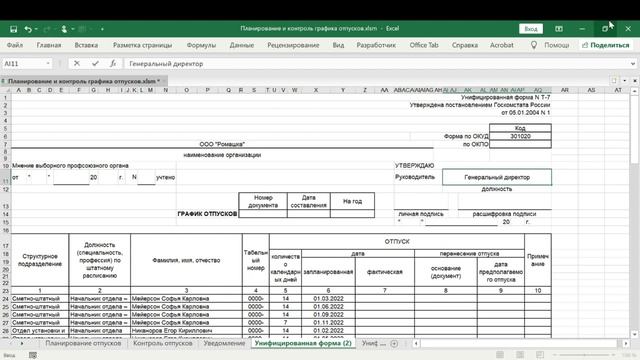Image resolution: width=640 pixels, height=360 pixels.
Task: Switch to sheet Уведомление
Action: [224, 343]
